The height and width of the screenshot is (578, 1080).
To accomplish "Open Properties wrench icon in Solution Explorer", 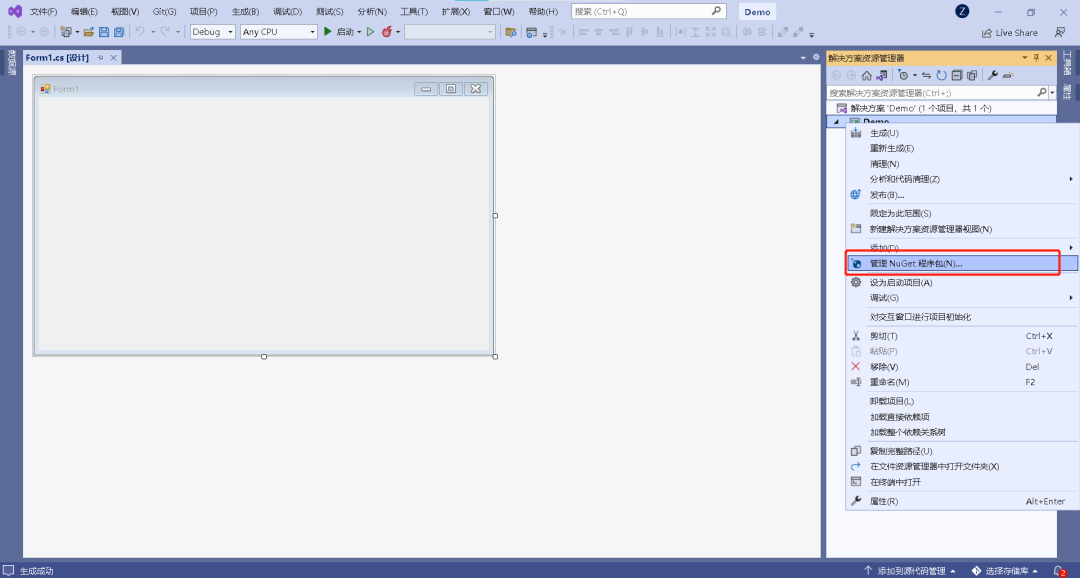I will point(992,75).
